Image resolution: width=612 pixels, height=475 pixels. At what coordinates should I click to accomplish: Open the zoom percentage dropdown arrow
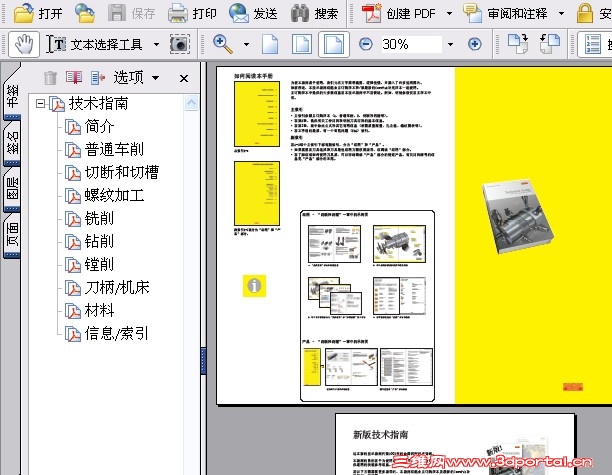click(x=450, y=44)
